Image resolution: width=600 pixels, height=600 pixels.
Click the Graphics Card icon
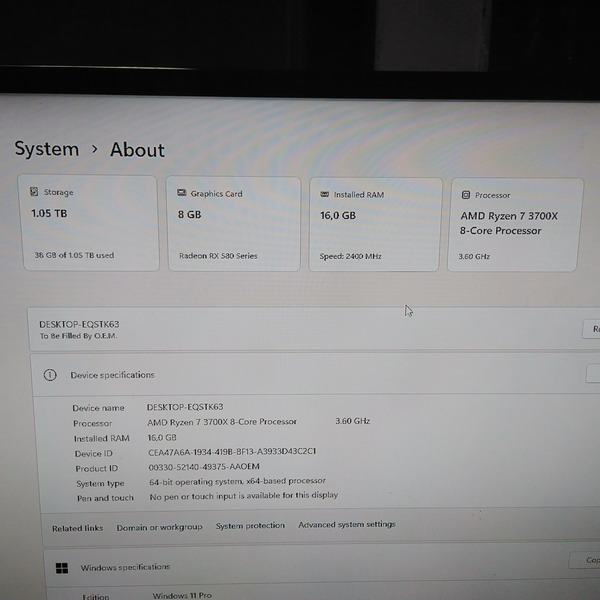(181, 193)
